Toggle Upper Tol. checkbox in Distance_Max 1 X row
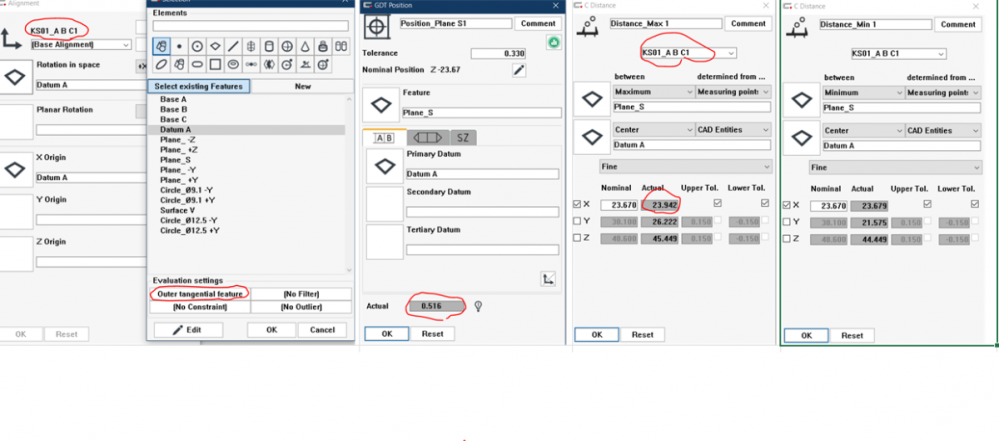This screenshot has height=441, width=999. pos(718,203)
